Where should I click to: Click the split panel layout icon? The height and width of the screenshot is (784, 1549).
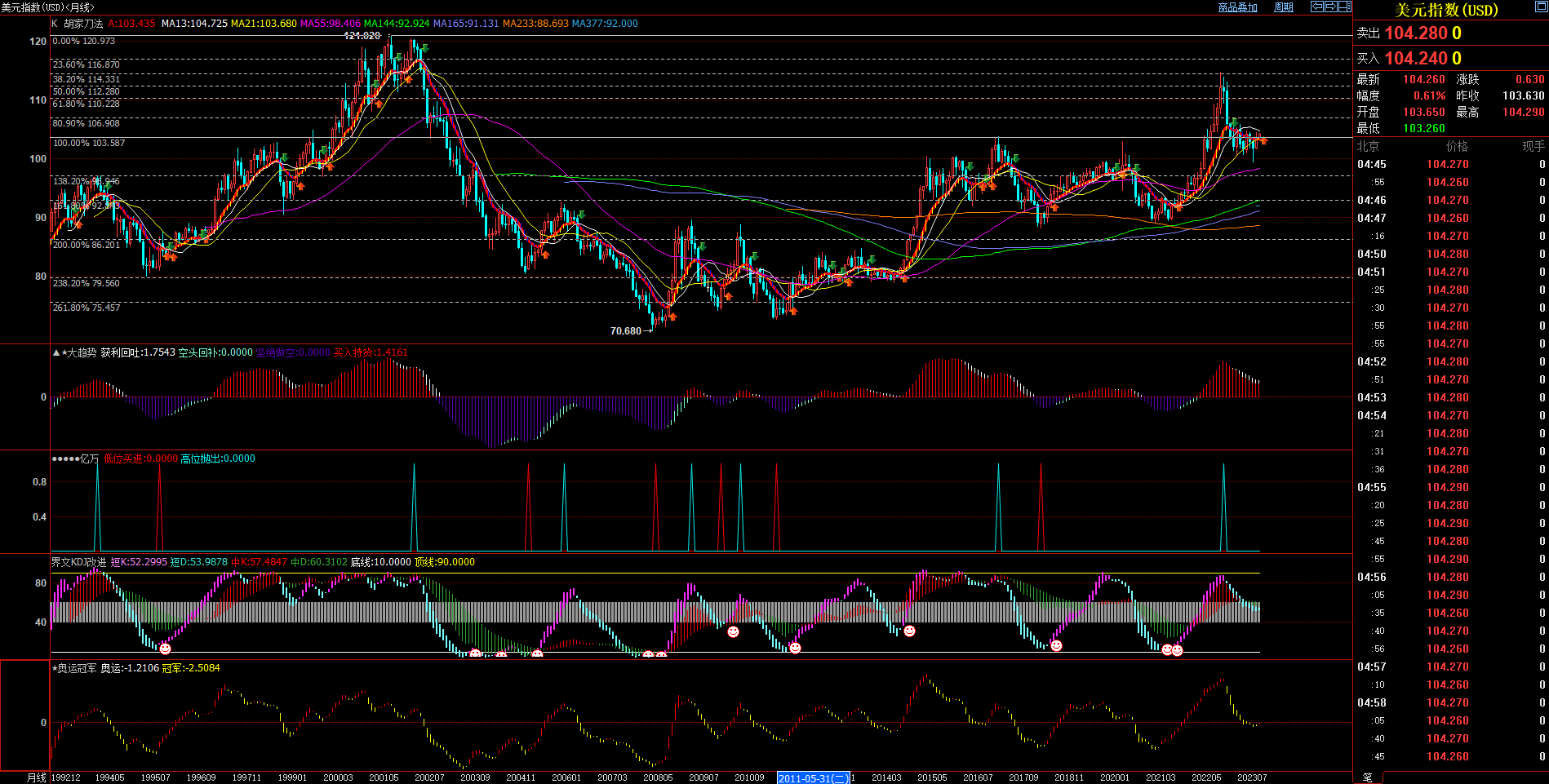coord(1344,7)
